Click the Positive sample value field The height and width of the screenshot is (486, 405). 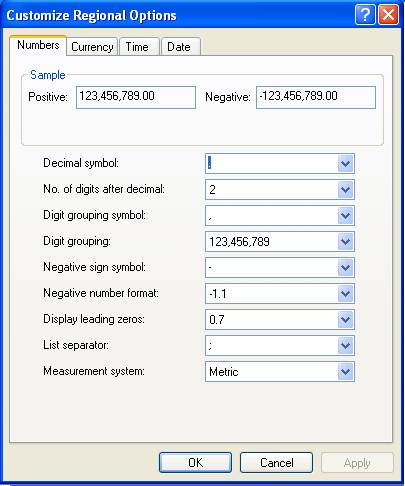coord(136,97)
